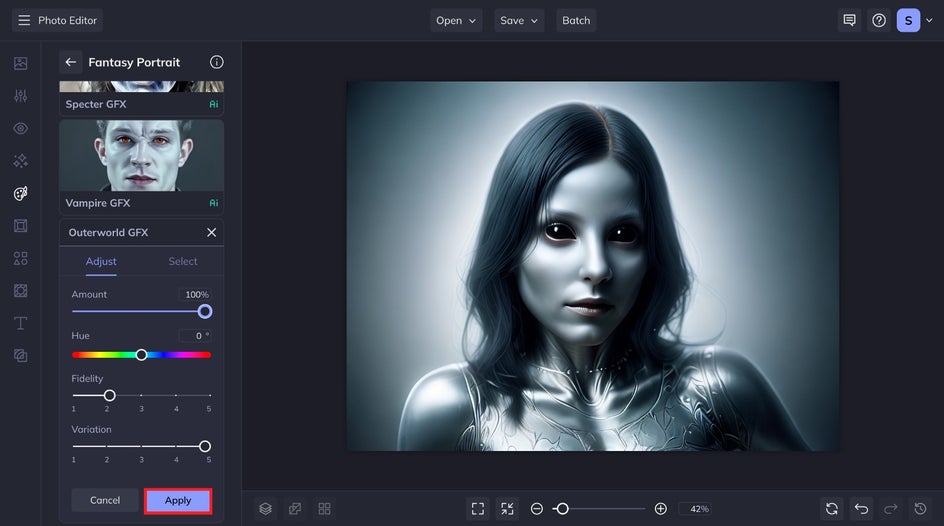
Task: Open the Image Manager sidebar icon
Action: 20,63
